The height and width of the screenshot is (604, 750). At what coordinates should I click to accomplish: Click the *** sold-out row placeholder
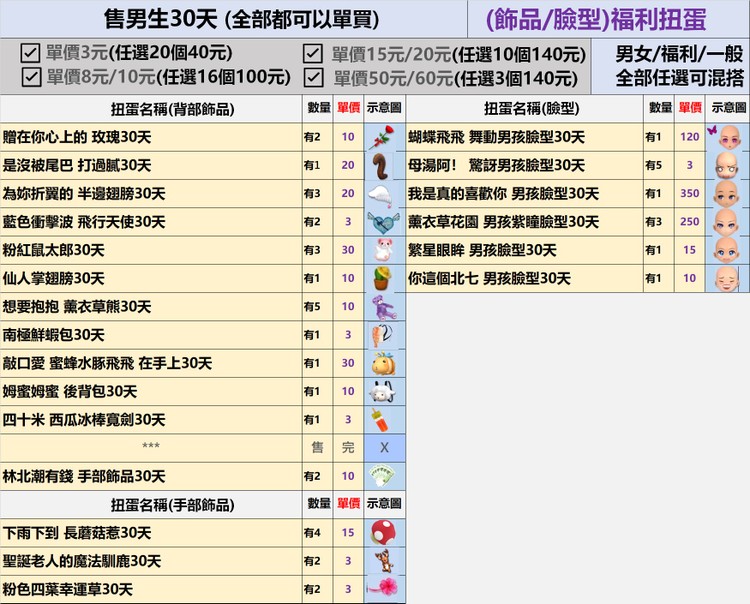click(151, 446)
